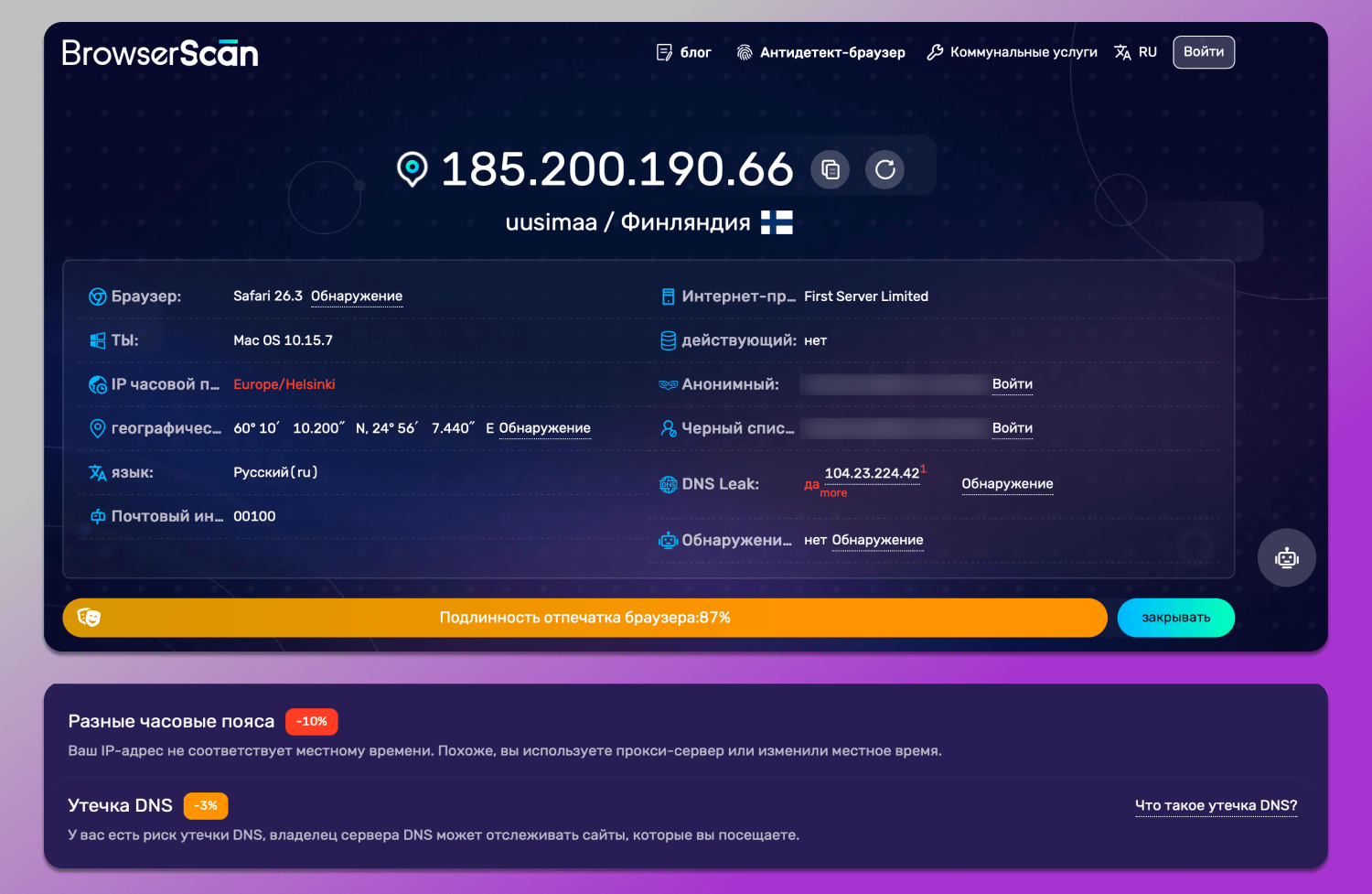This screenshot has height=894, width=1372.
Task: Click the copy IP address icon
Action: tap(830, 169)
